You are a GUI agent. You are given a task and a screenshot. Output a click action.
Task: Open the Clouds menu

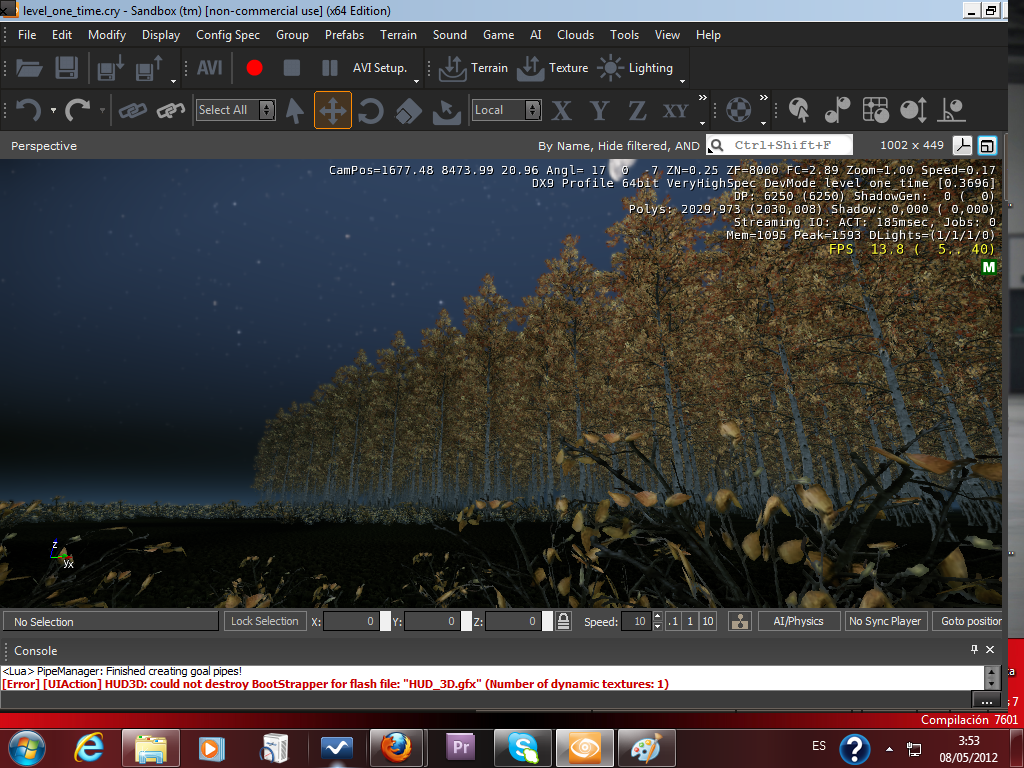coord(575,35)
